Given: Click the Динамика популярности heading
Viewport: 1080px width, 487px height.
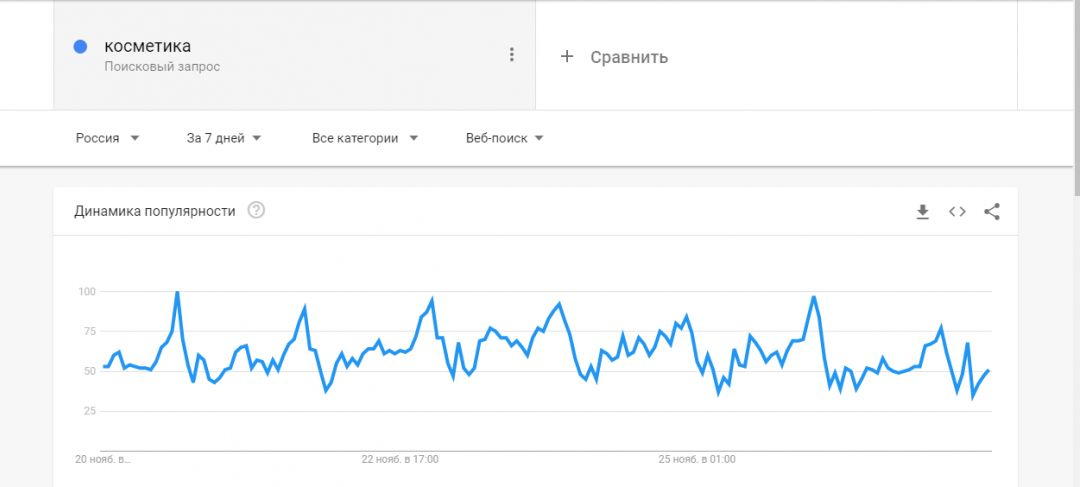Looking at the screenshot, I should 155,211.
